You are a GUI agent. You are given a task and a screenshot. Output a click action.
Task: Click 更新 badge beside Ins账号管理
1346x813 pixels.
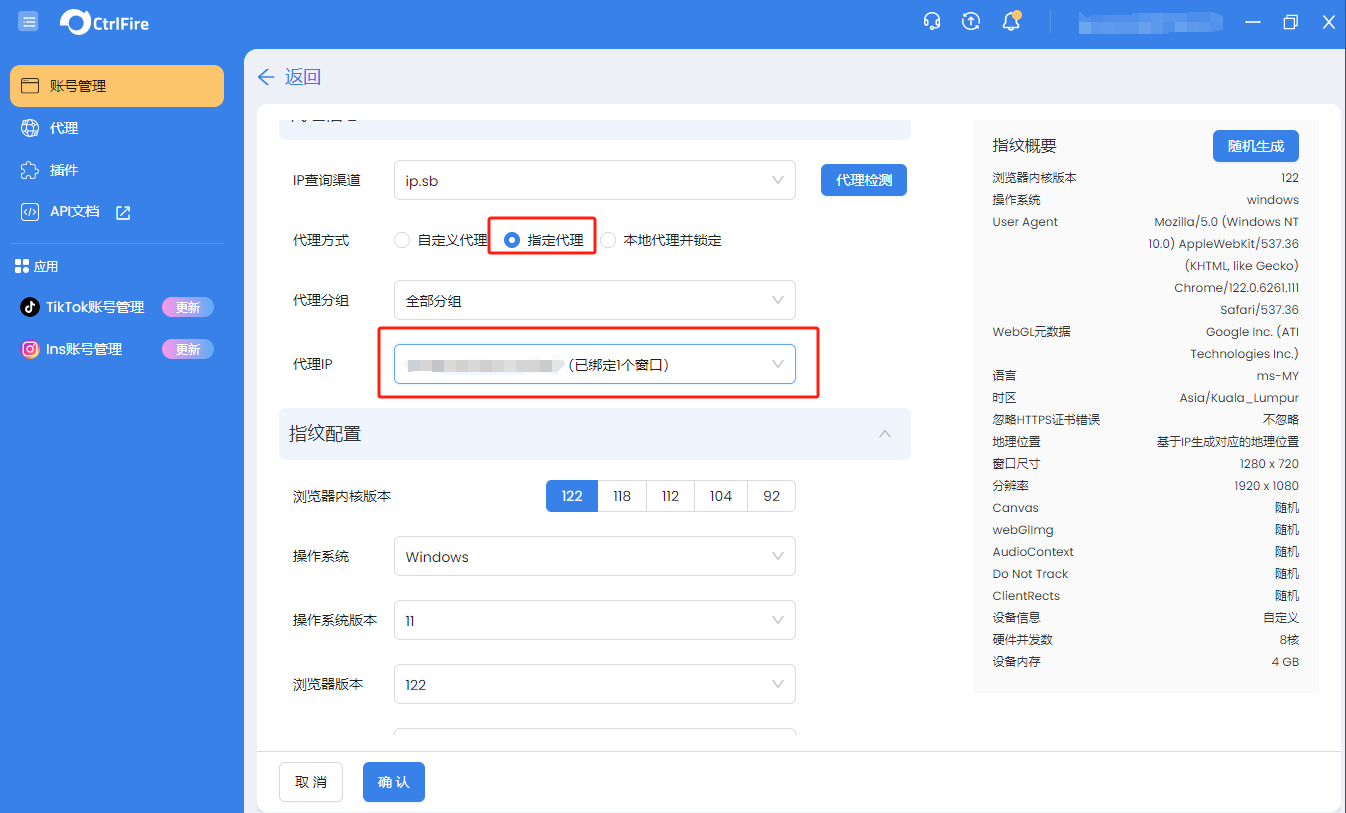pyautogui.click(x=188, y=349)
